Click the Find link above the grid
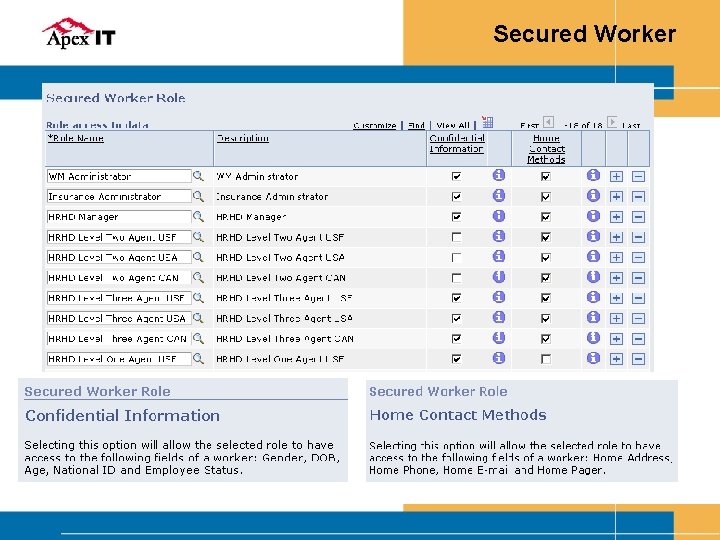Viewport: 720px width, 540px height. click(416, 125)
